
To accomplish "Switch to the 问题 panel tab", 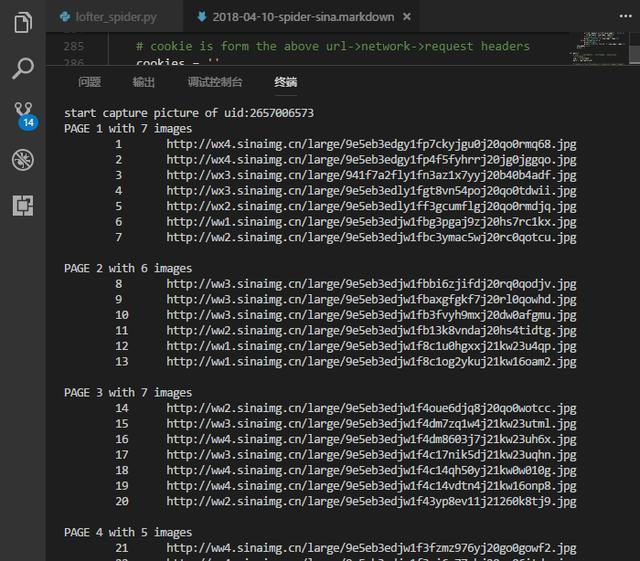I will point(89,82).
